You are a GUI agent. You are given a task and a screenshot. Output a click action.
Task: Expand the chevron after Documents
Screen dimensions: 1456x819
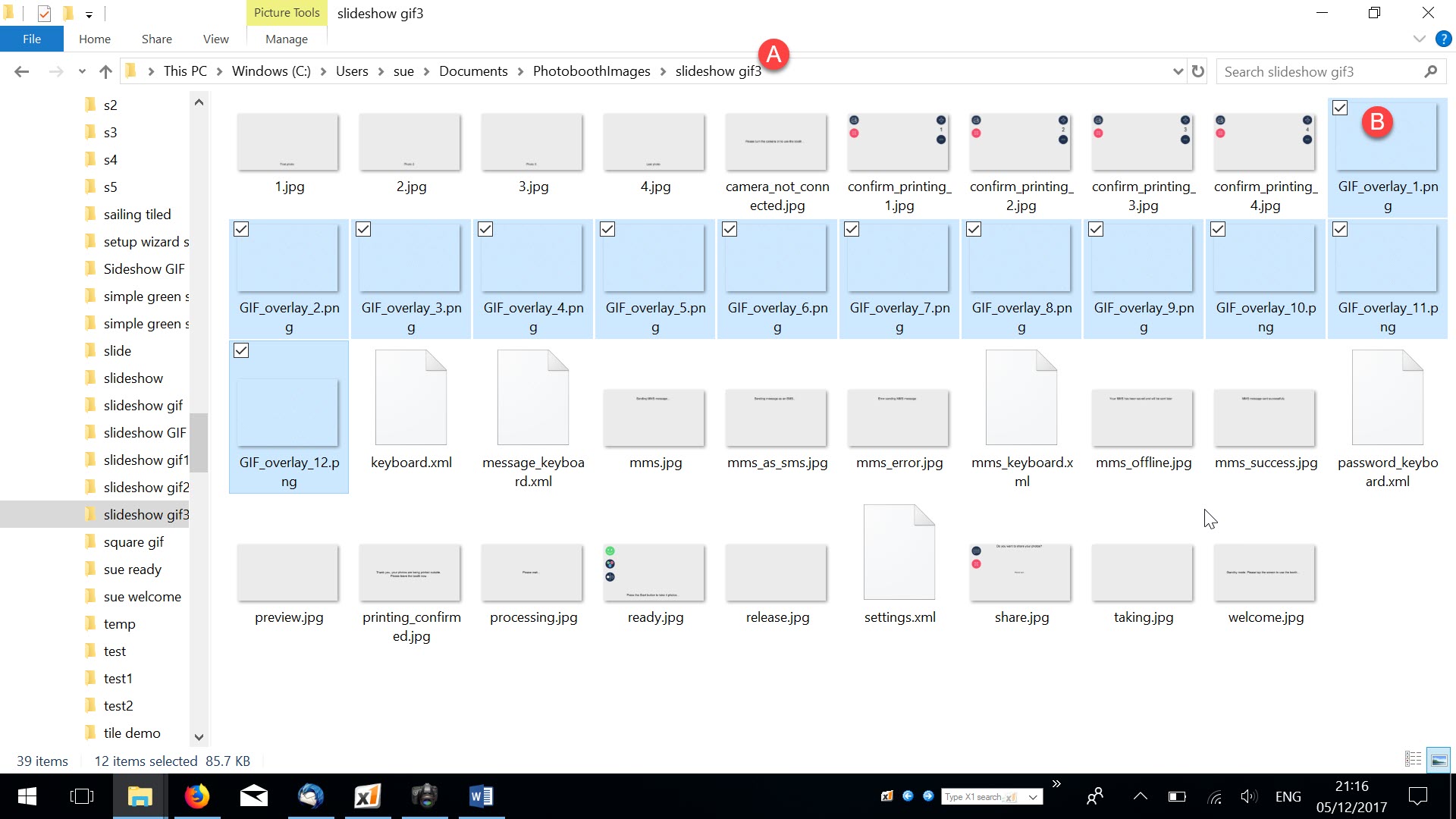click(x=520, y=71)
